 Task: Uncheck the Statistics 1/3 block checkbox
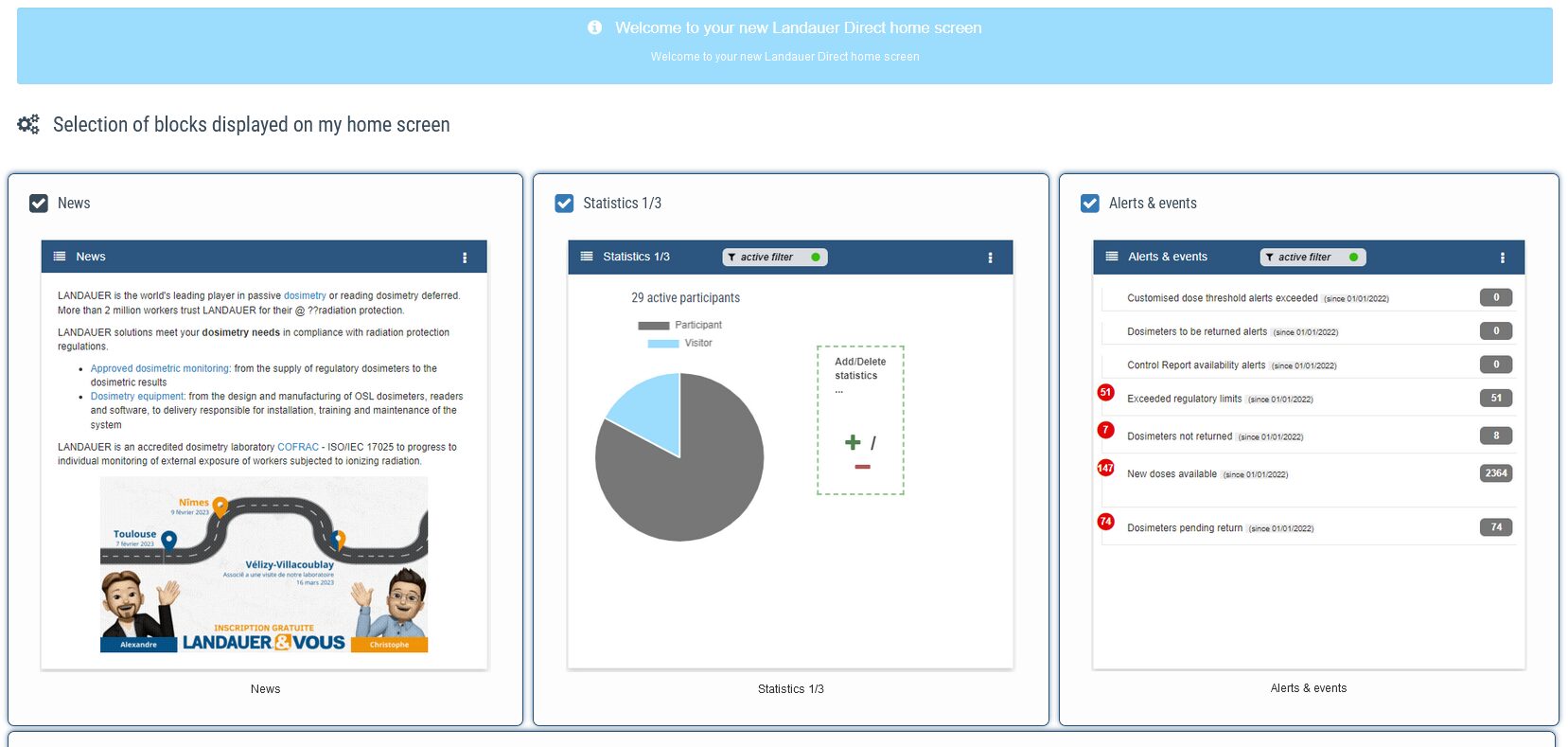[564, 204]
